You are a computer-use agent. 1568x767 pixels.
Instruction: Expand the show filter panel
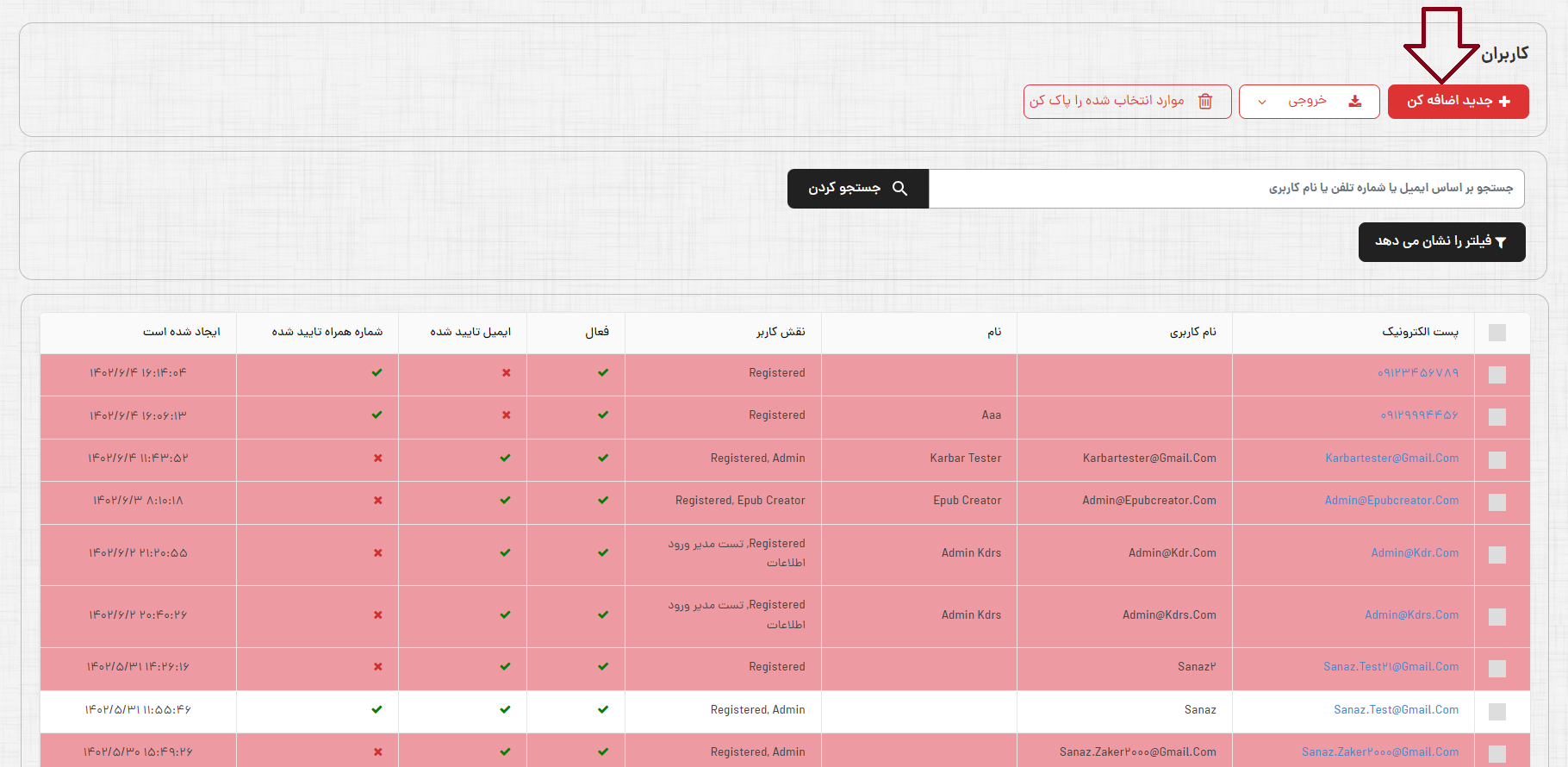point(1441,242)
